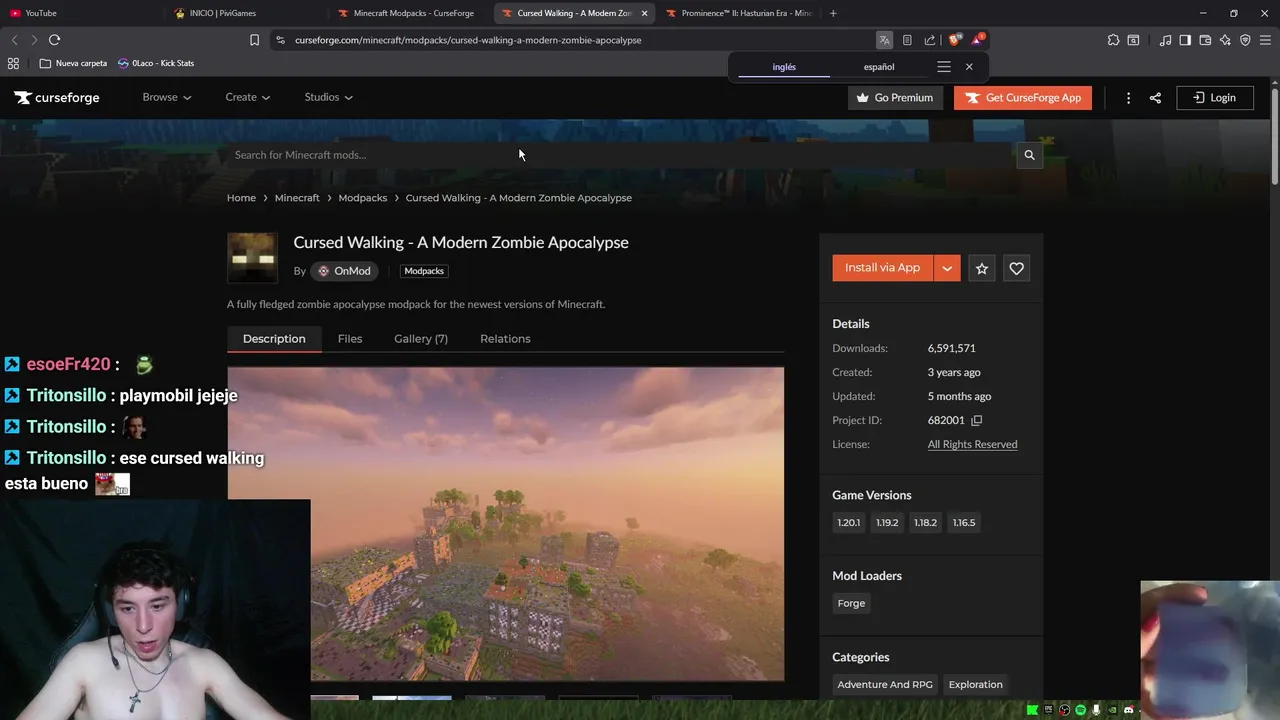Click the Modpacks breadcrumb link
Screen dimensions: 1280x720
tap(362, 198)
